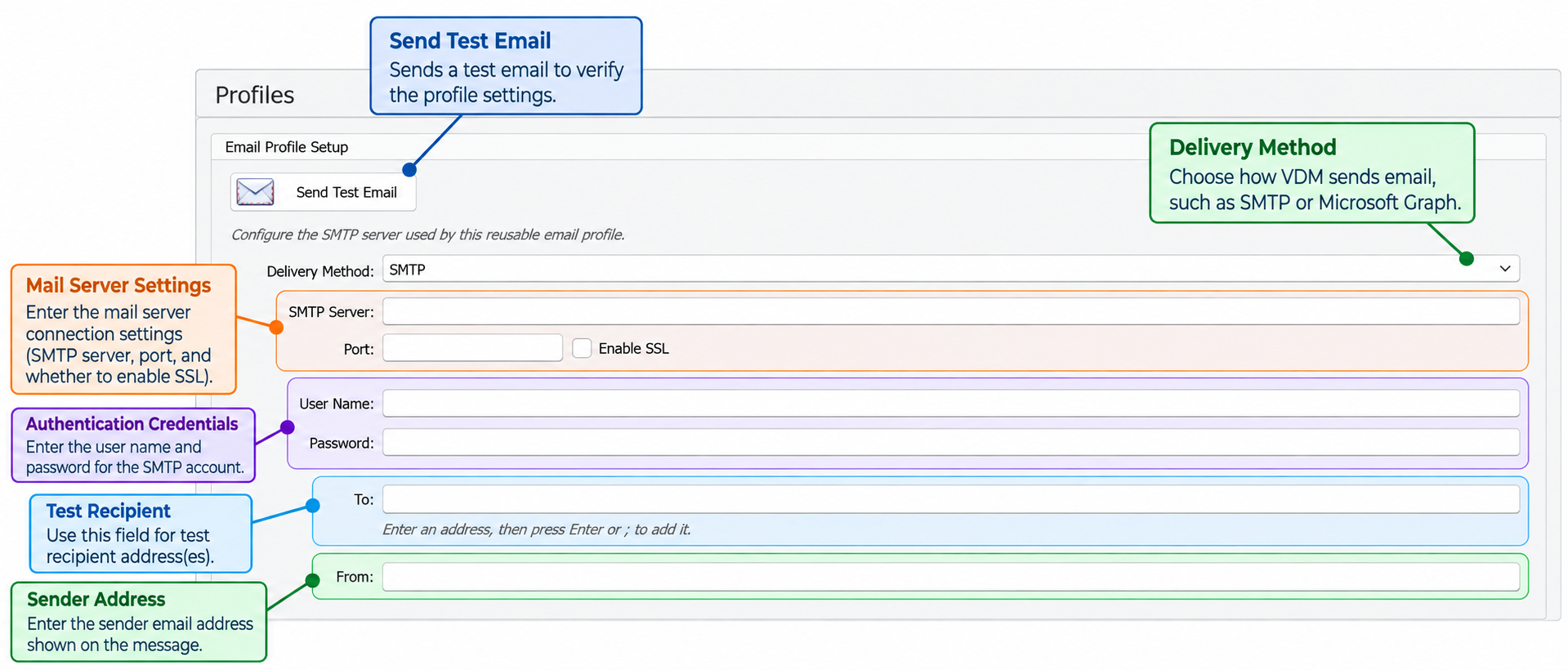Image resolution: width=1568 pixels, height=670 pixels.
Task: Open the Delivery Method SMTP combo box
Action: click(951, 269)
